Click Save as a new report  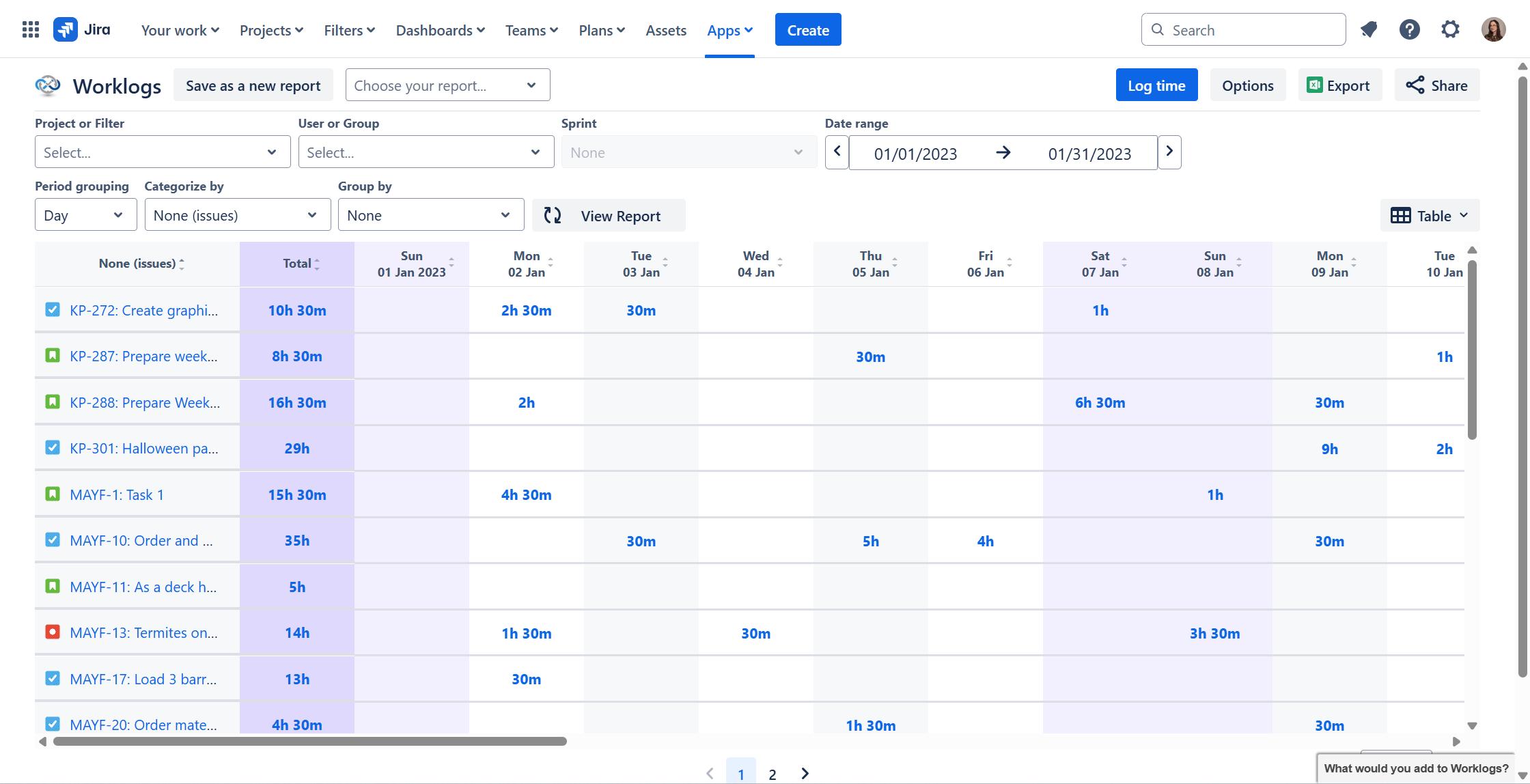(253, 85)
